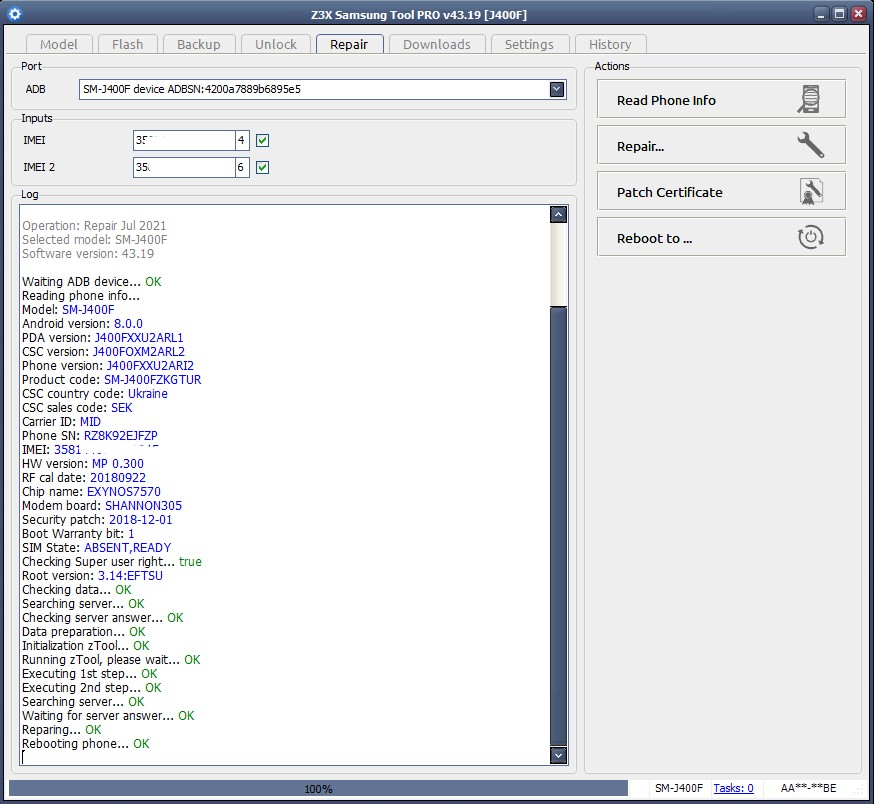Click the log scroll down arrow

point(558,755)
